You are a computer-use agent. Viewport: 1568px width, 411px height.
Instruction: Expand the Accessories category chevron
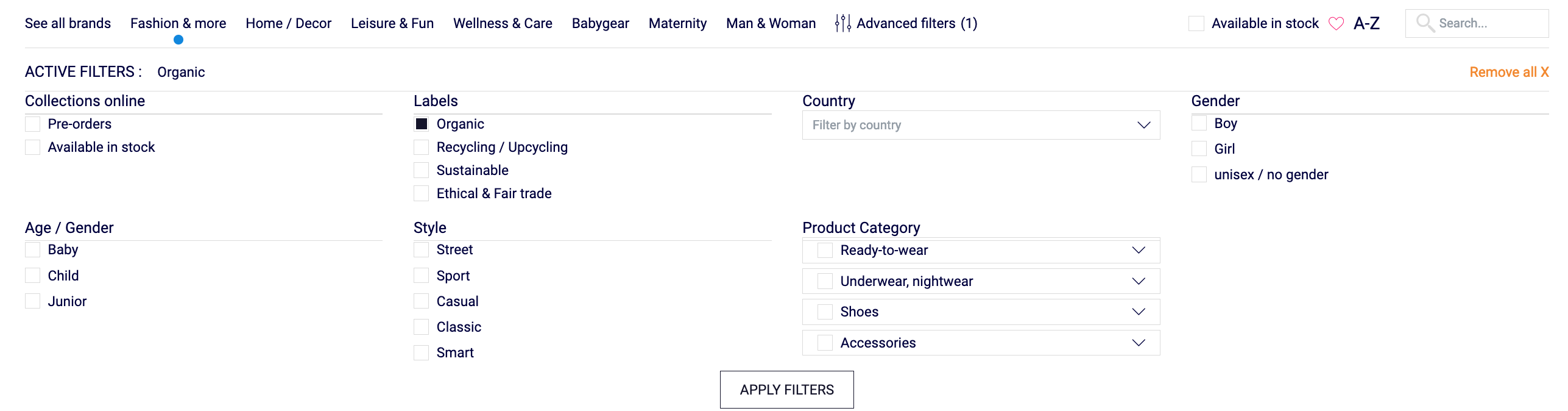coord(1139,343)
